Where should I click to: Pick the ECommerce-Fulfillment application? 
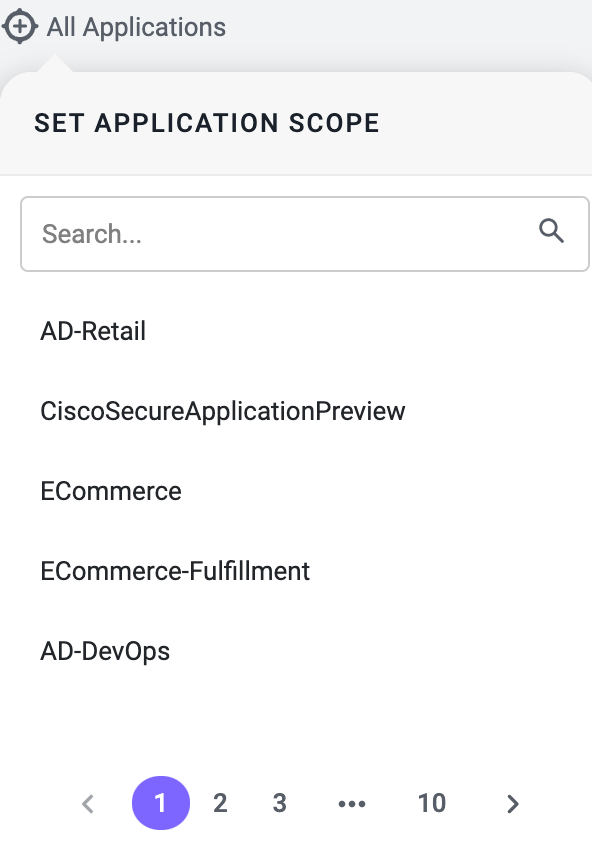click(175, 571)
